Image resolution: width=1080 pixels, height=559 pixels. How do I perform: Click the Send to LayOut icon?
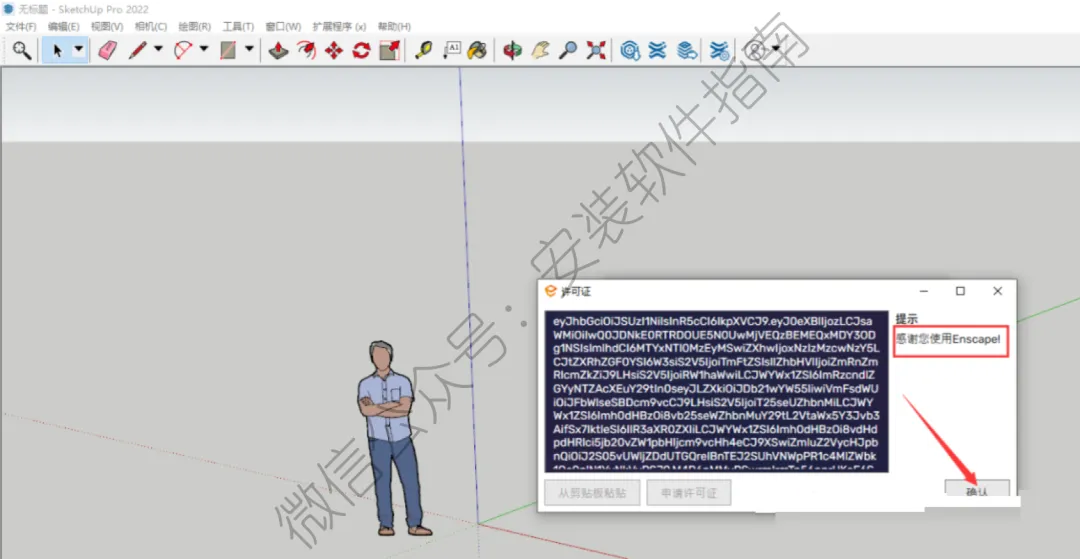(687, 50)
